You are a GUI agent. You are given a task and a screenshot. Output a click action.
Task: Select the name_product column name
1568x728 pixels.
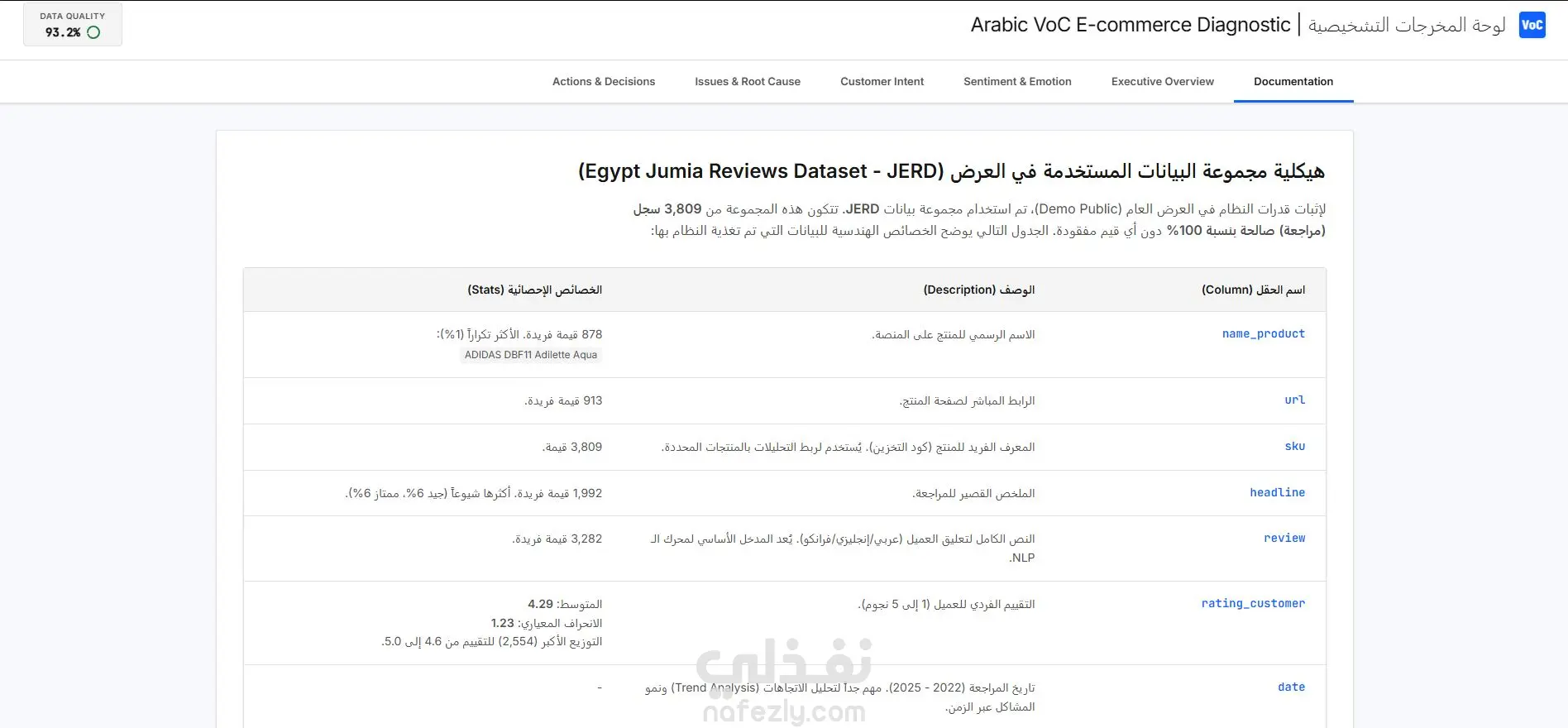coord(1264,334)
